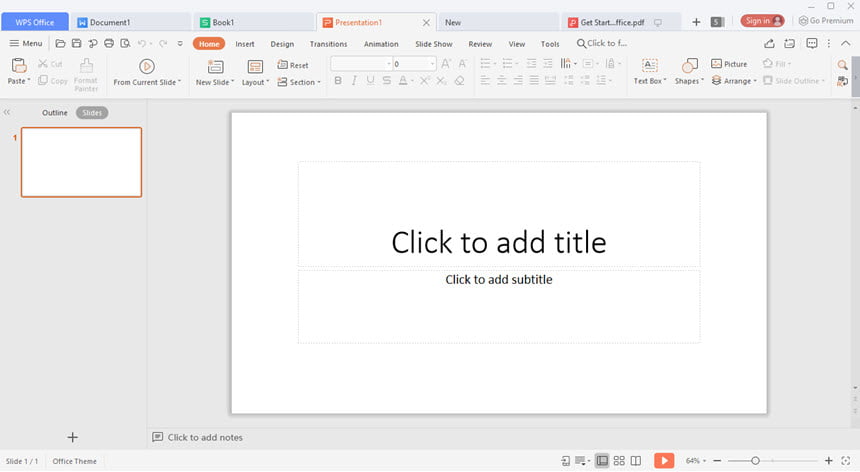Open the font name combo box

[x=361, y=64]
